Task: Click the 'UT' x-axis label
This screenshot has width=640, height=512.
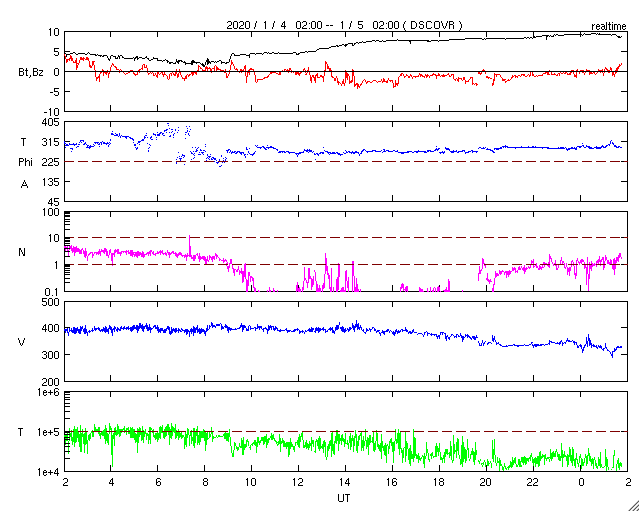Action: (344, 499)
